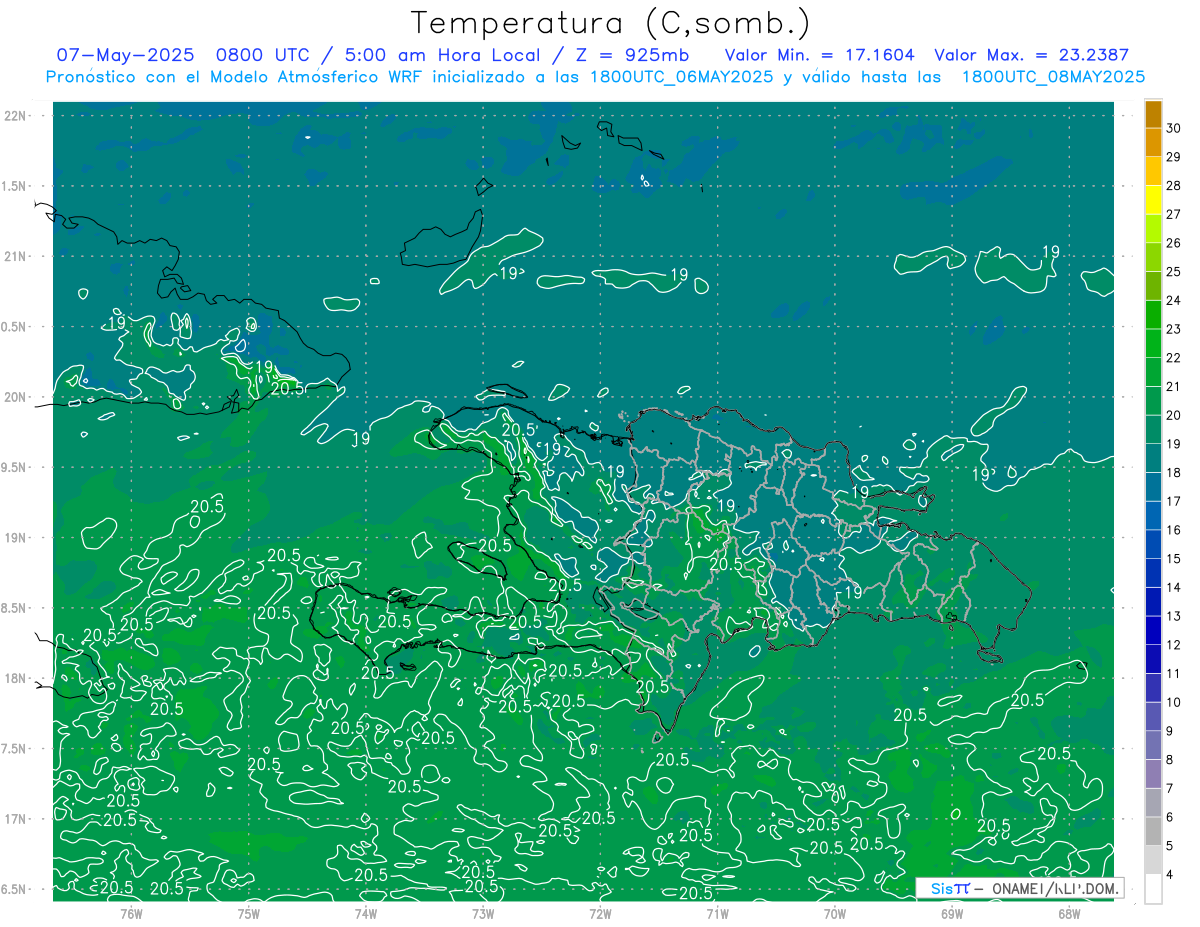Click the "19N" latitude axis label
This screenshot has height=927, width=1200.
click(15, 538)
